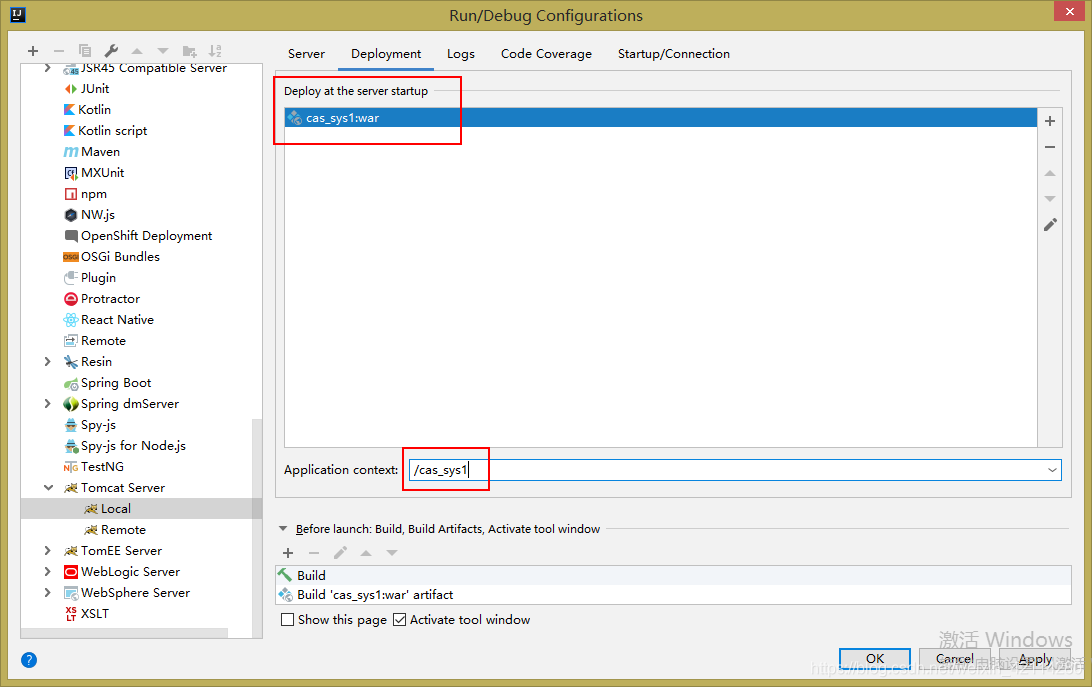
Task: Remove before-launch task minus icon
Action: pos(314,553)
